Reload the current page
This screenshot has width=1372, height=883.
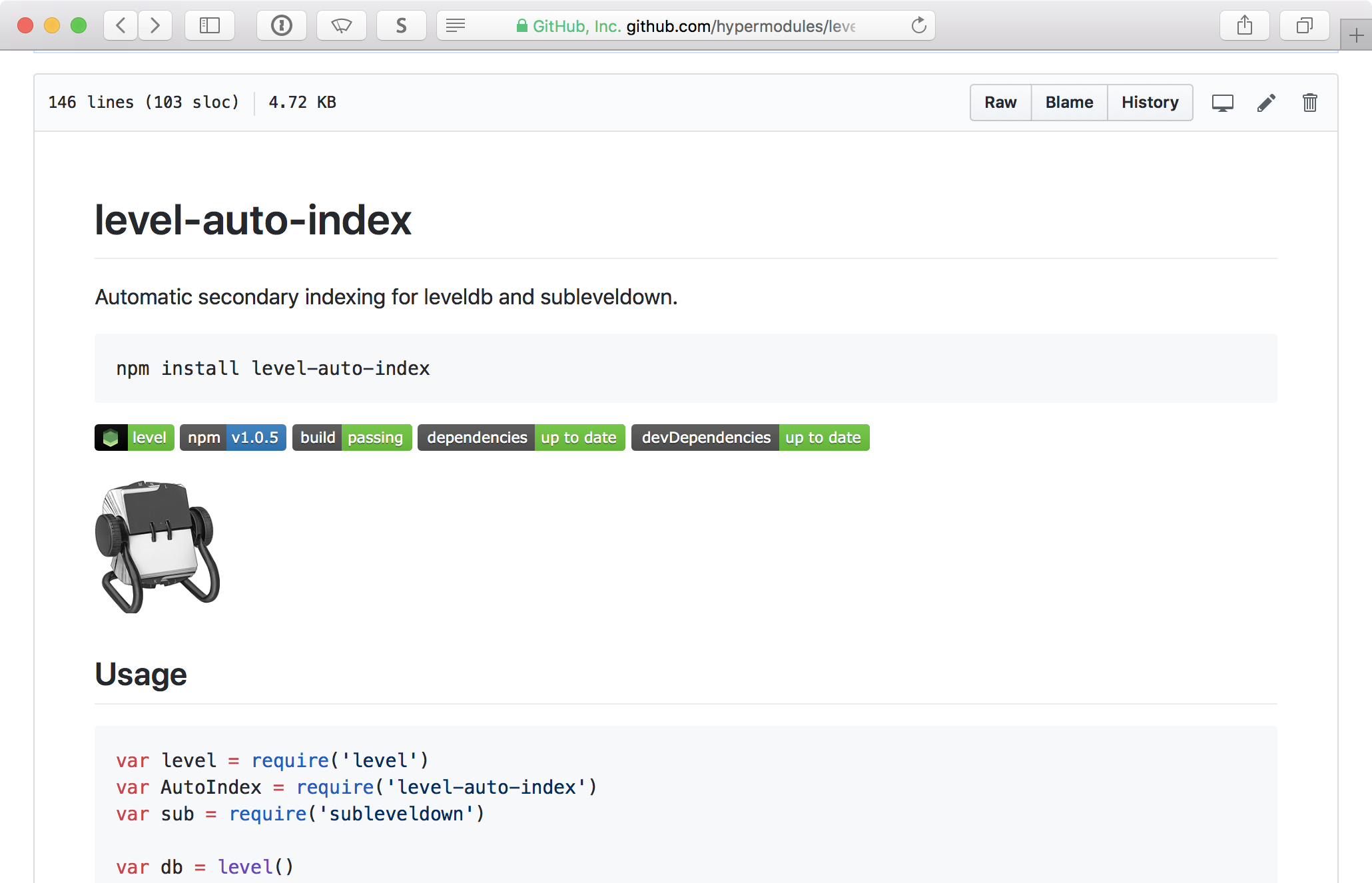(918, 26)
